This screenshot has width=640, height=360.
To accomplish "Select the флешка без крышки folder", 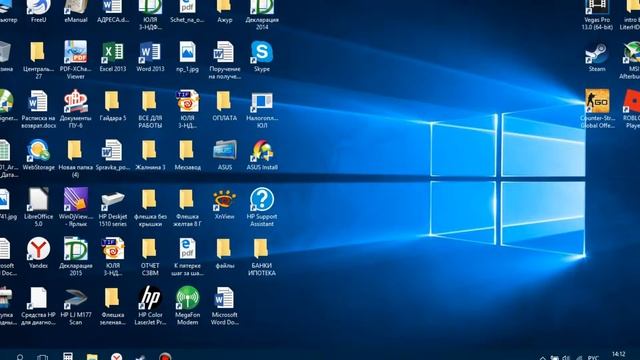I will [x=150, y=207].
